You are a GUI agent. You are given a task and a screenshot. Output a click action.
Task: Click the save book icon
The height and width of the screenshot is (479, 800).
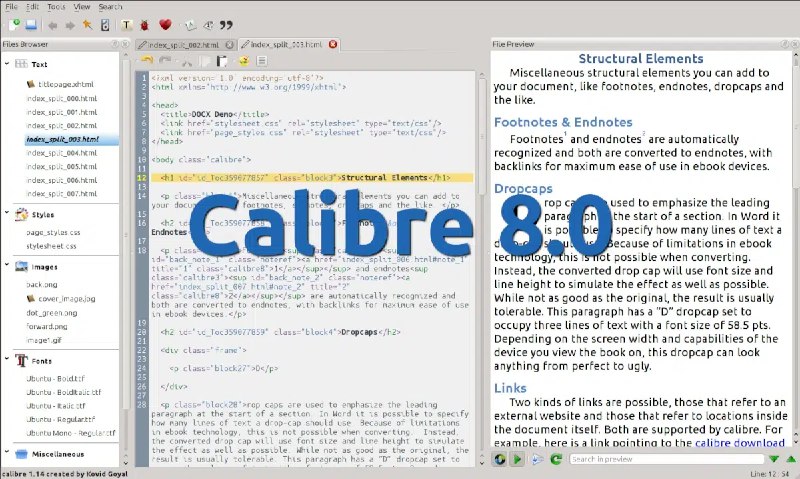click(31, 24)
